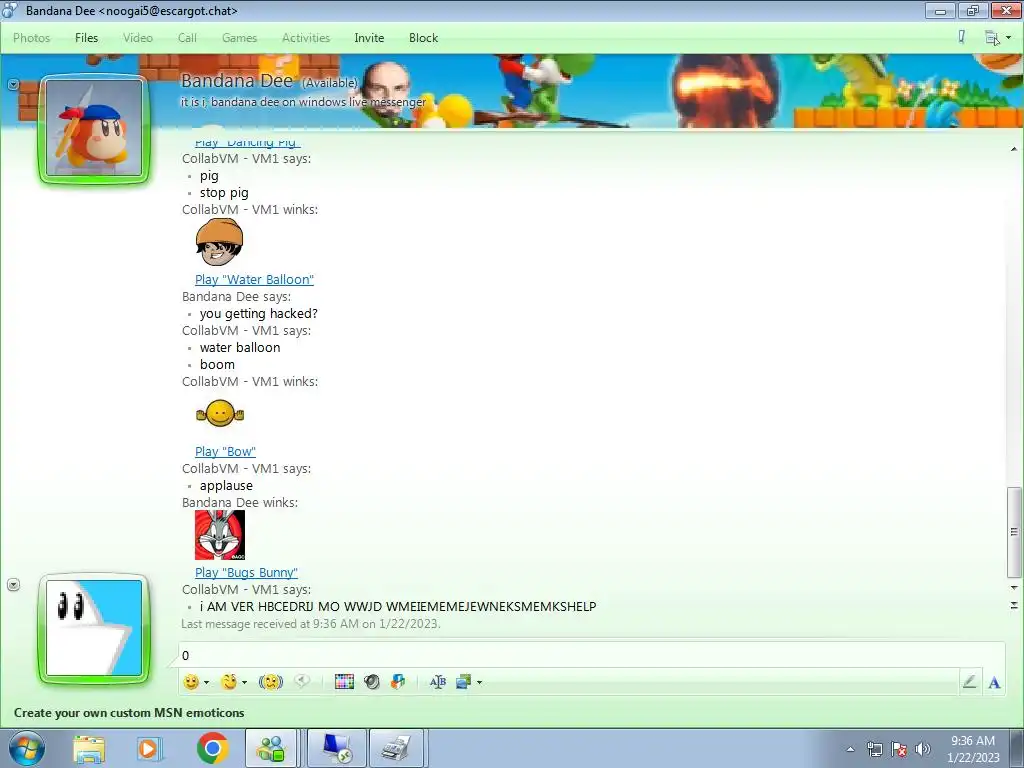Click Bandana Dee's avatar picture
This screenshot has height=768, width=1024.
point(94,128)
